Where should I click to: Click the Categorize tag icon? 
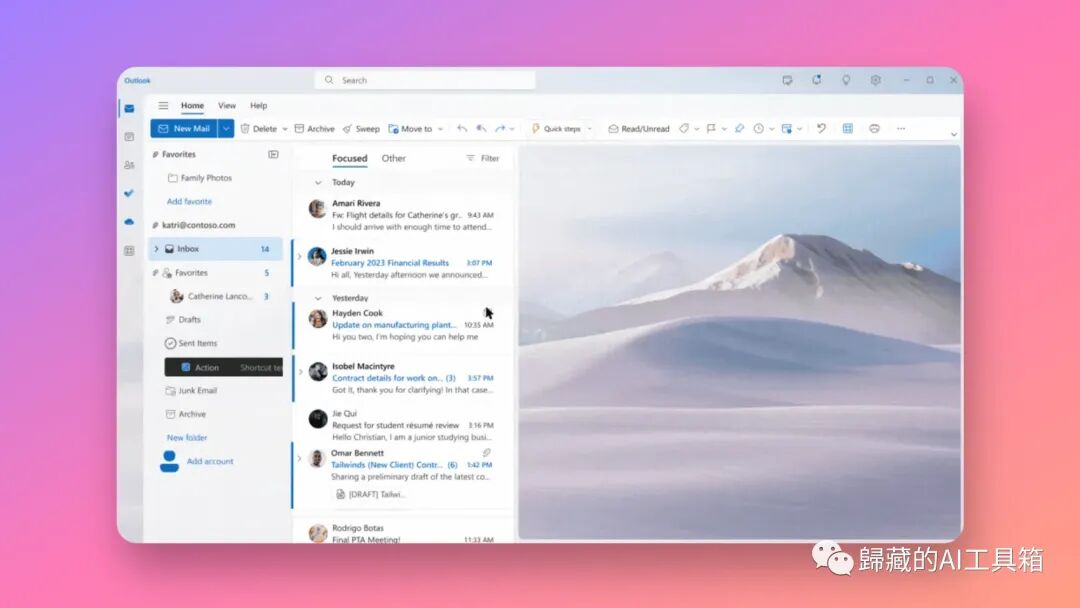(684, 129)
